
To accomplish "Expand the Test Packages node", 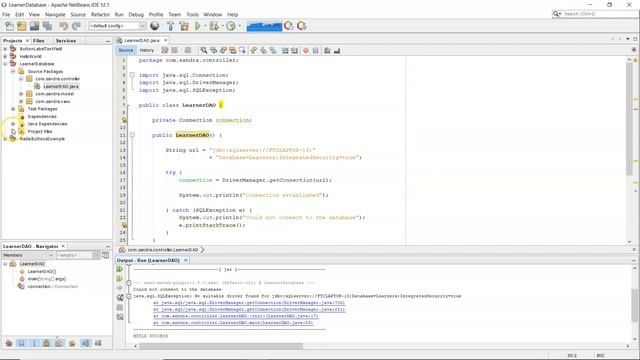I will pos(13,109).
